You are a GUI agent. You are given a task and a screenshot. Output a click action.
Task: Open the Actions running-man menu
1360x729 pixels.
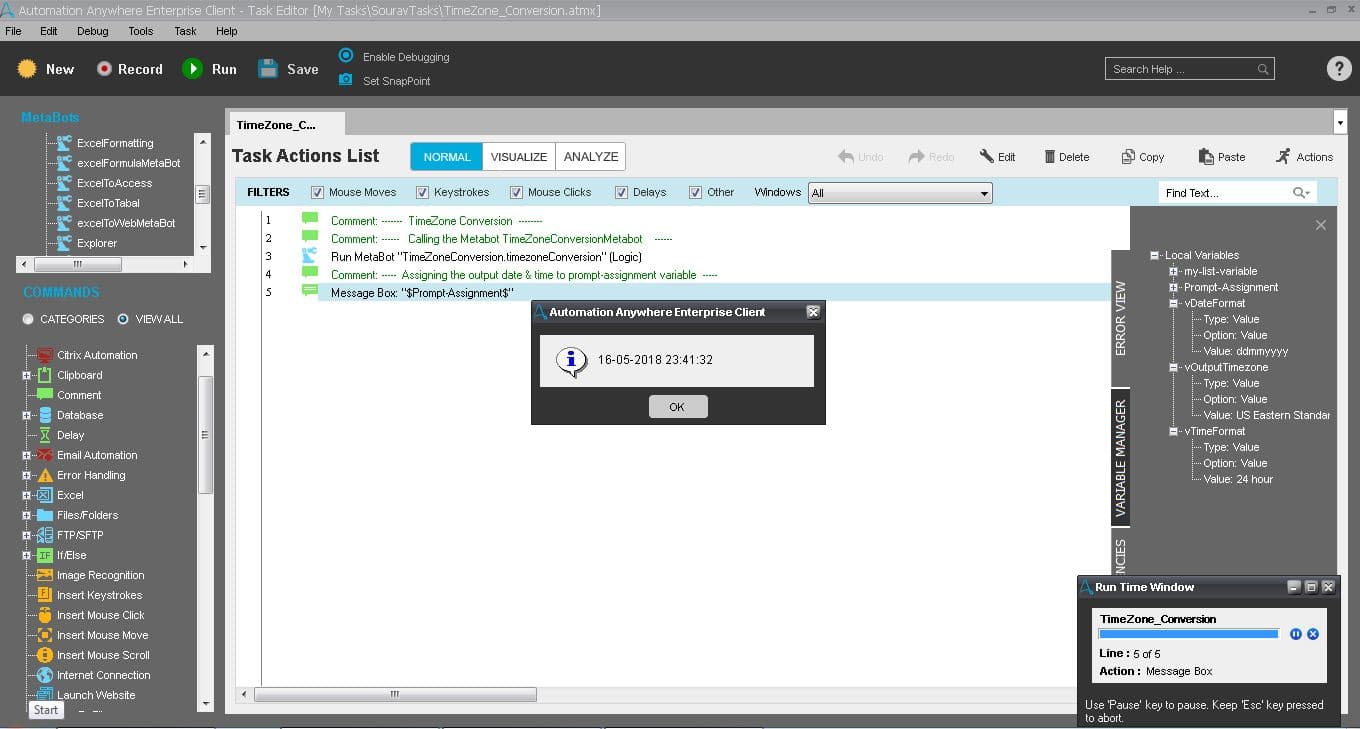click(1283, 157)
